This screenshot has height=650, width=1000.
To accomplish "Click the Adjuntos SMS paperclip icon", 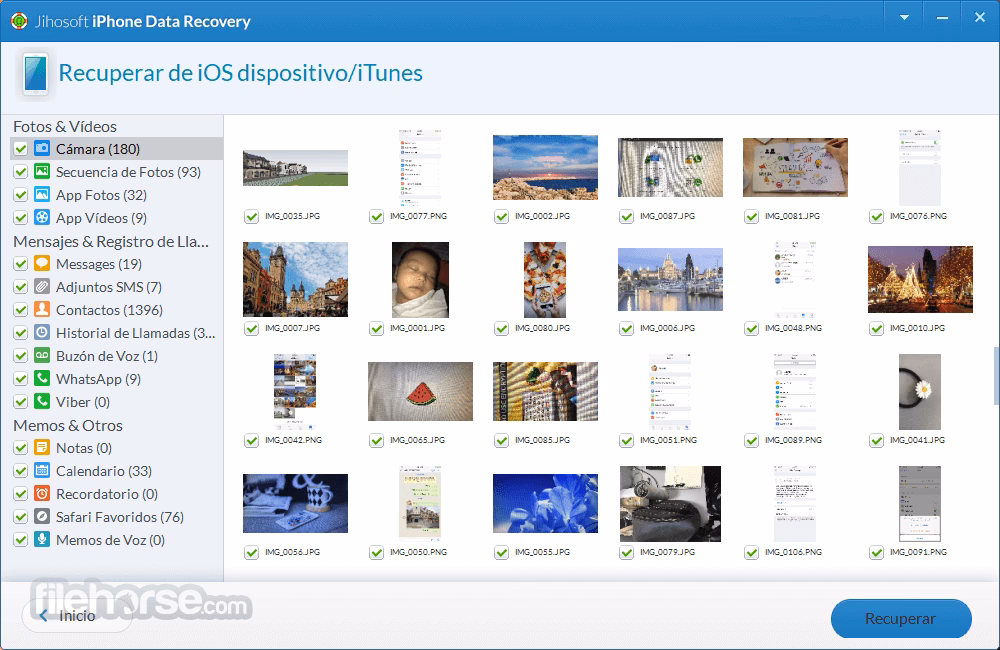I will (x=42, y=287).
